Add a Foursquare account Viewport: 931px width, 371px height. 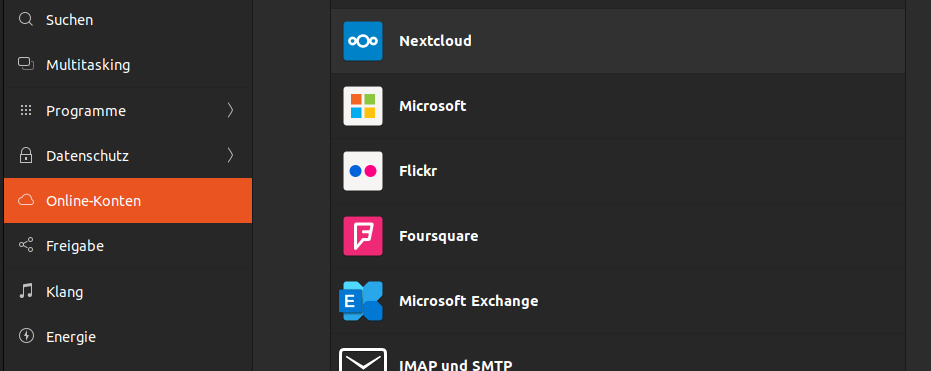click(618, 236)
